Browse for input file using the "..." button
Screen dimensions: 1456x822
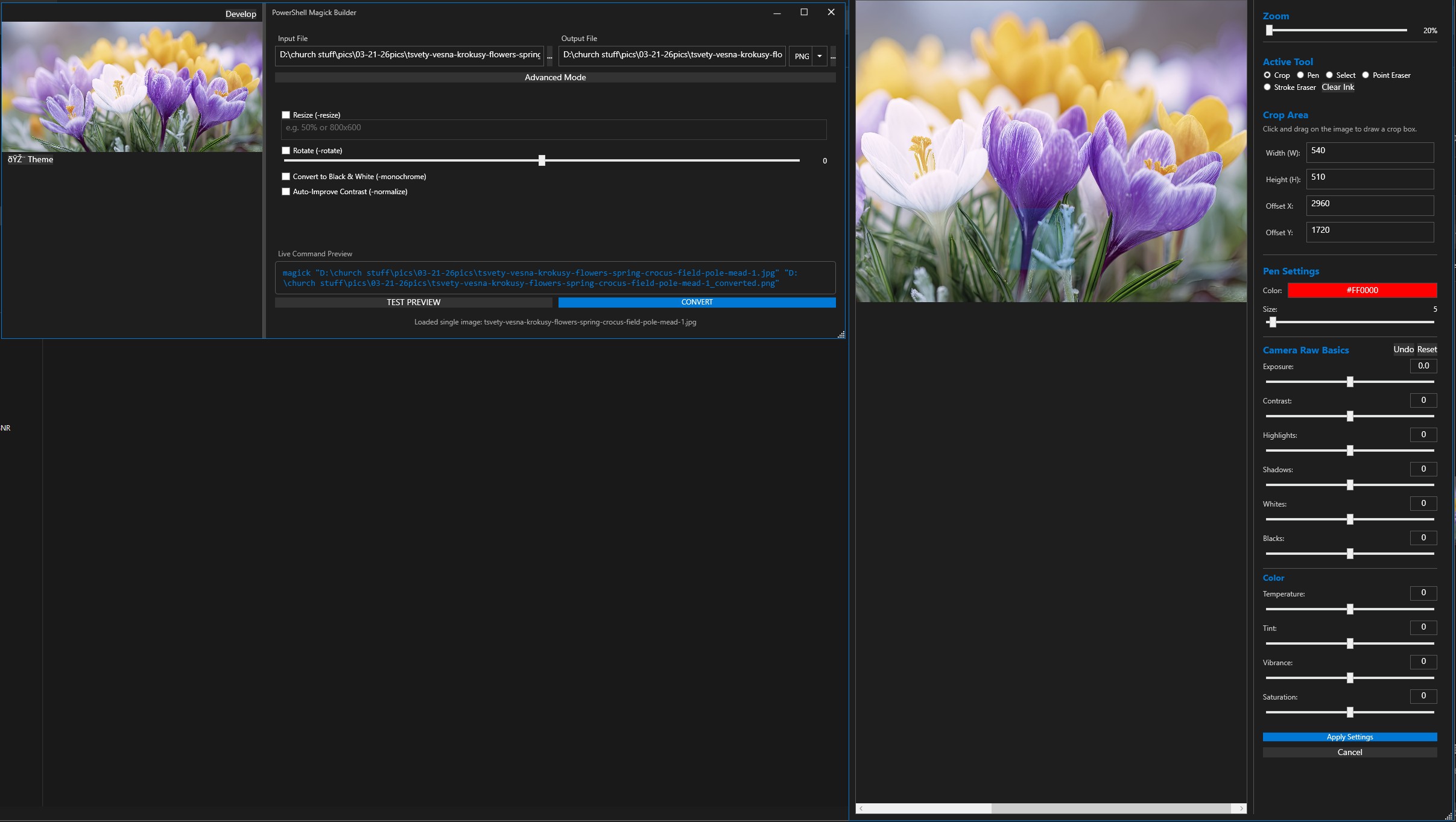(x=549, y=55)
